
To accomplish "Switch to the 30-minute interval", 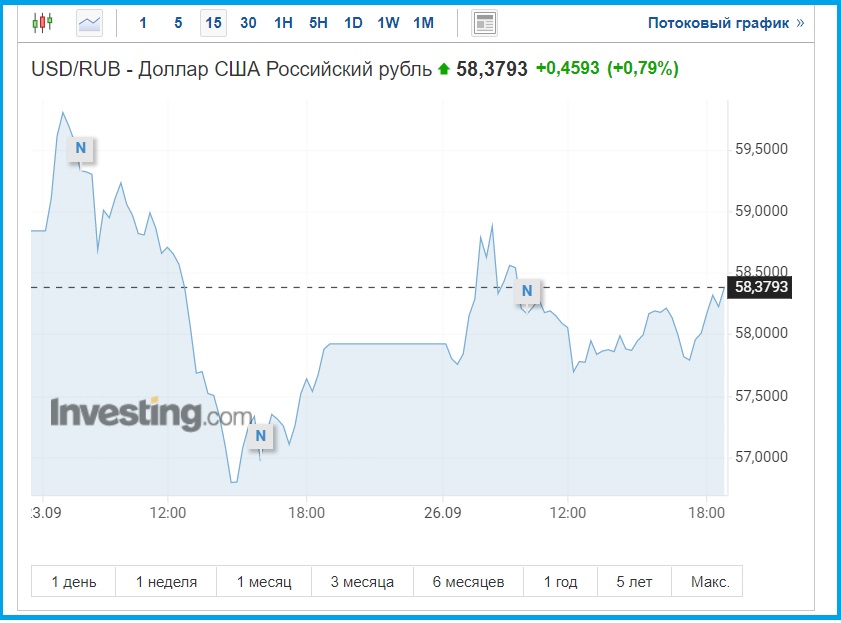I will 248,22.
